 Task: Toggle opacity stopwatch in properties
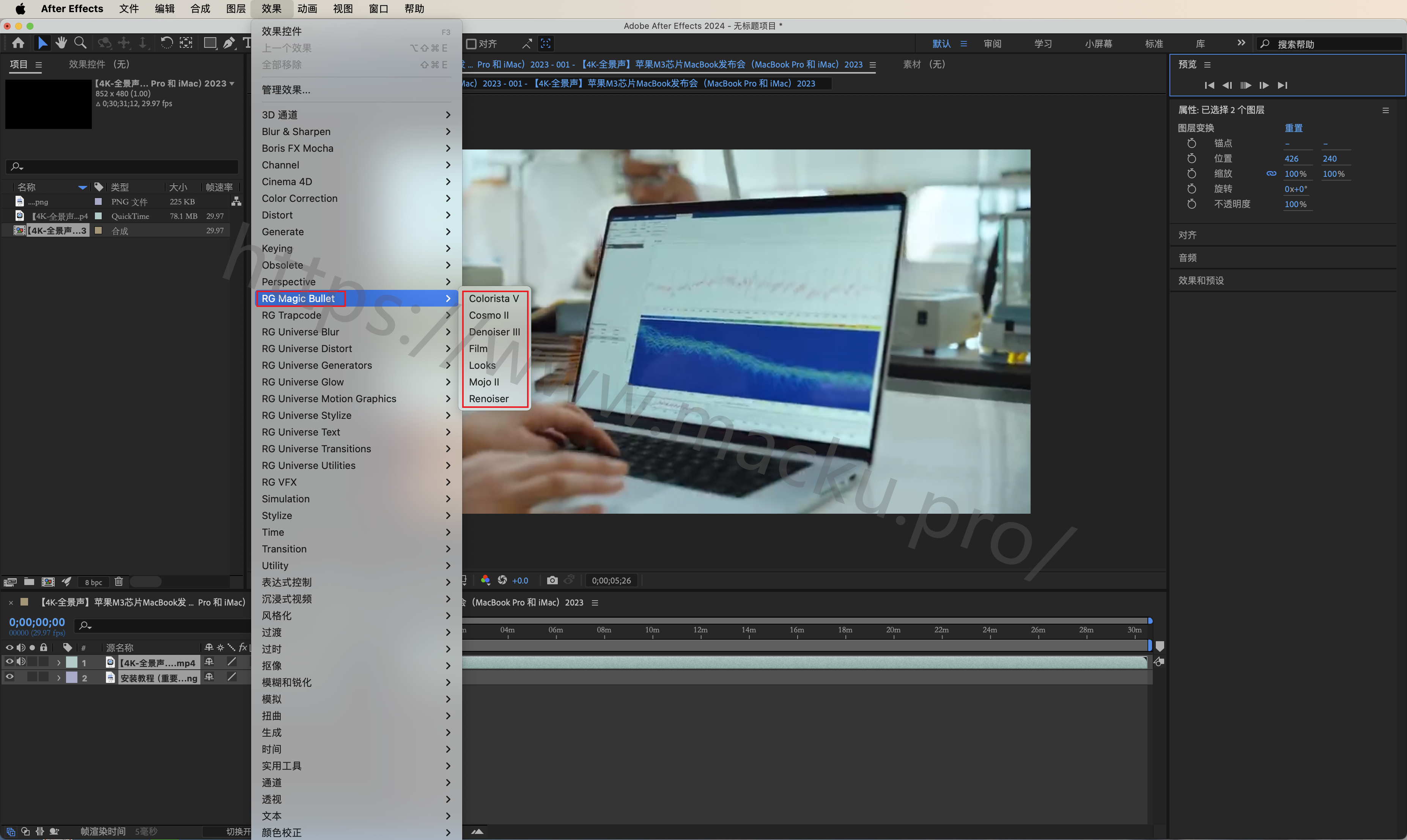(x=1191, y=204)
